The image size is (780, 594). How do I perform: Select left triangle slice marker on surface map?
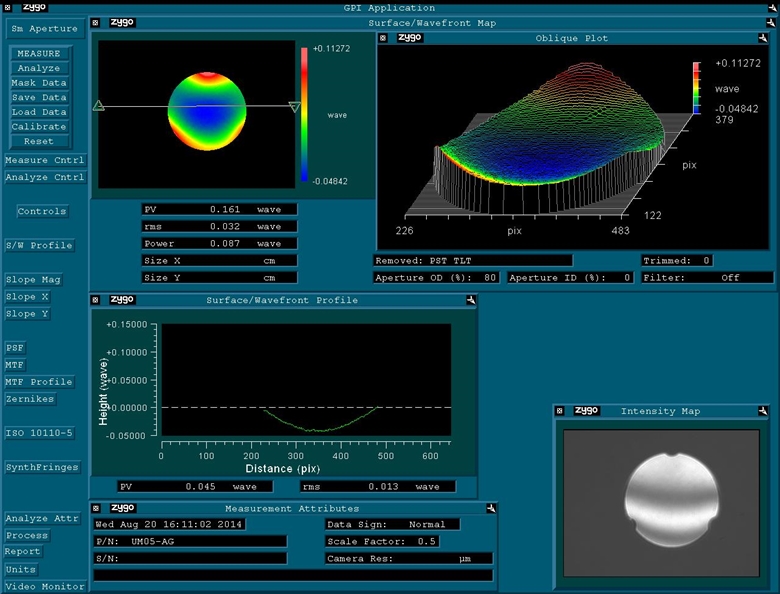pos(98,105)
